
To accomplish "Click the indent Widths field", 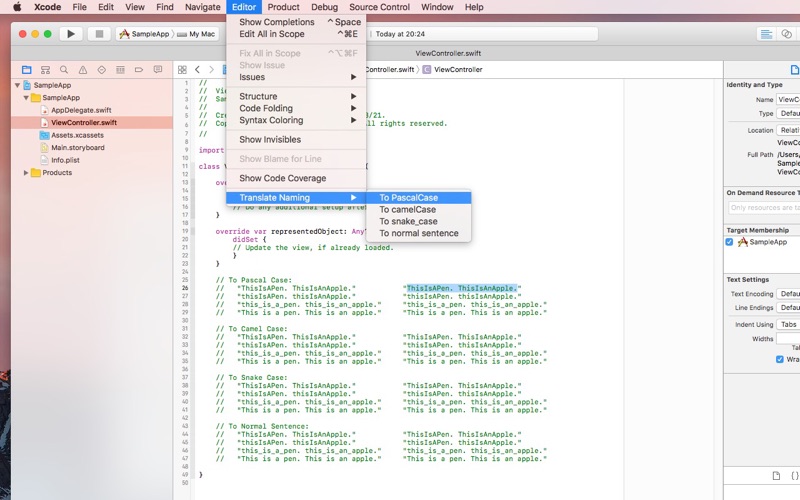I will (788, 339).
